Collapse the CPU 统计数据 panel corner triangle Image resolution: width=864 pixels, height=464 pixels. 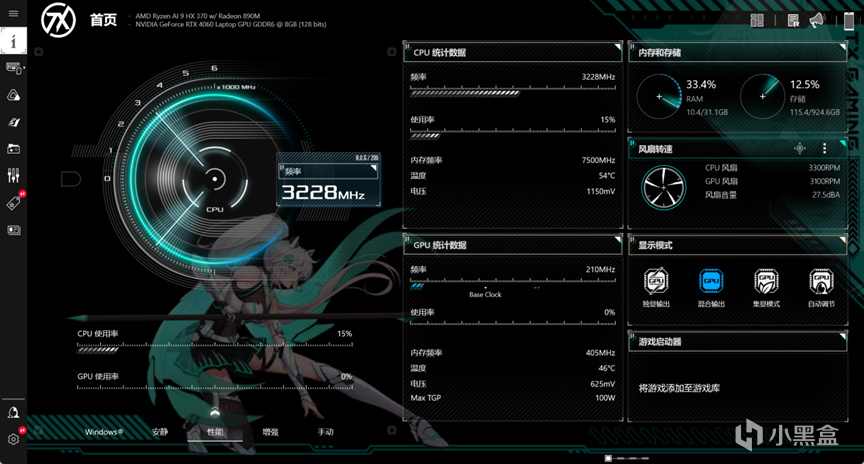pos(618,47)
